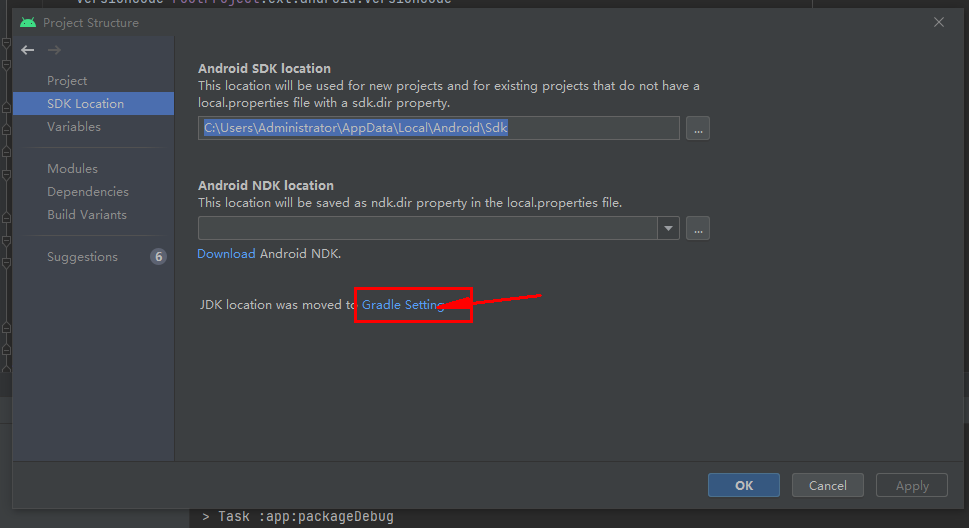Open Variables section

[x=74, y=126]
